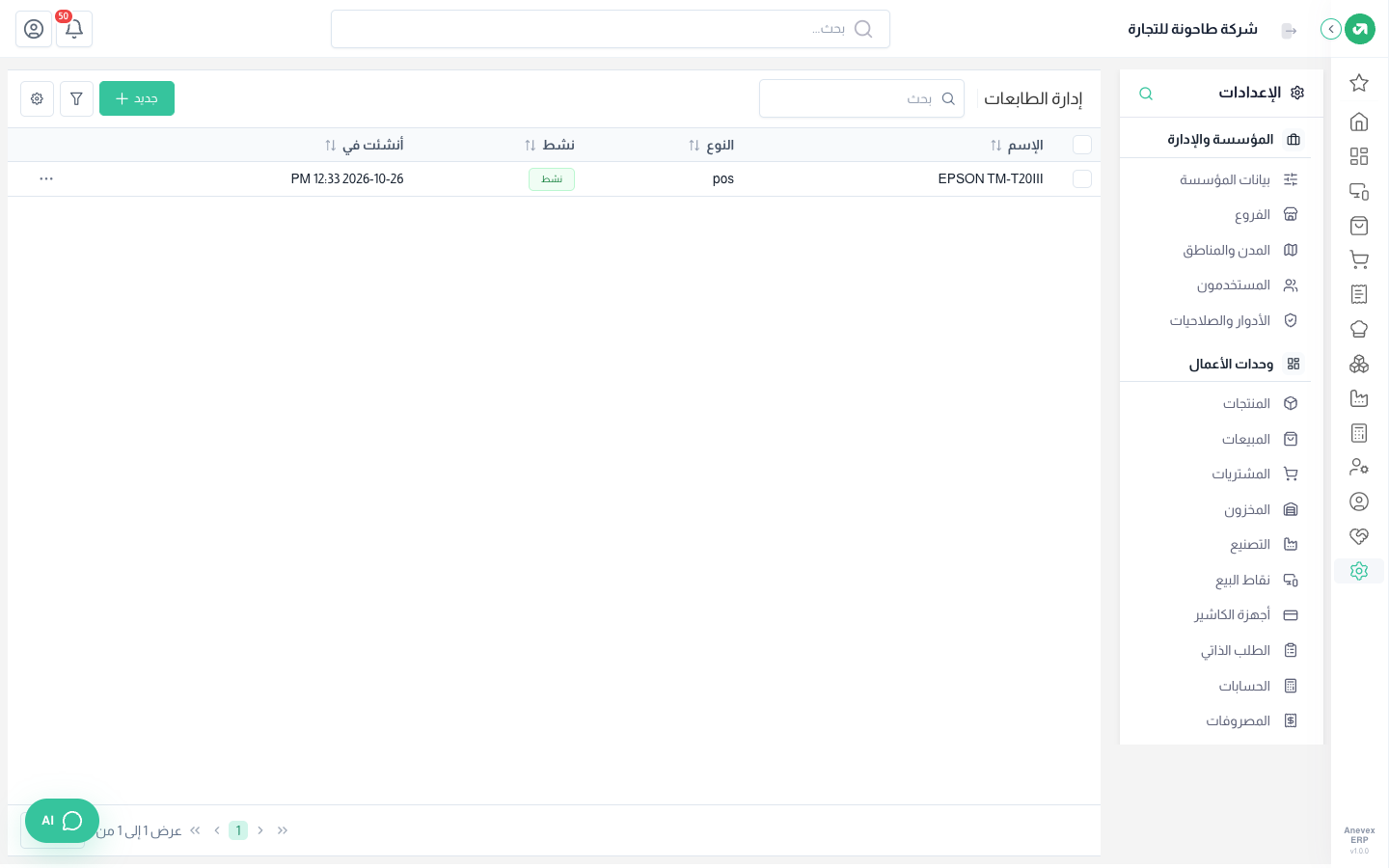Collapse the sidebar with the circled chevron
1389x868 pixels.
coord(1331,29)
